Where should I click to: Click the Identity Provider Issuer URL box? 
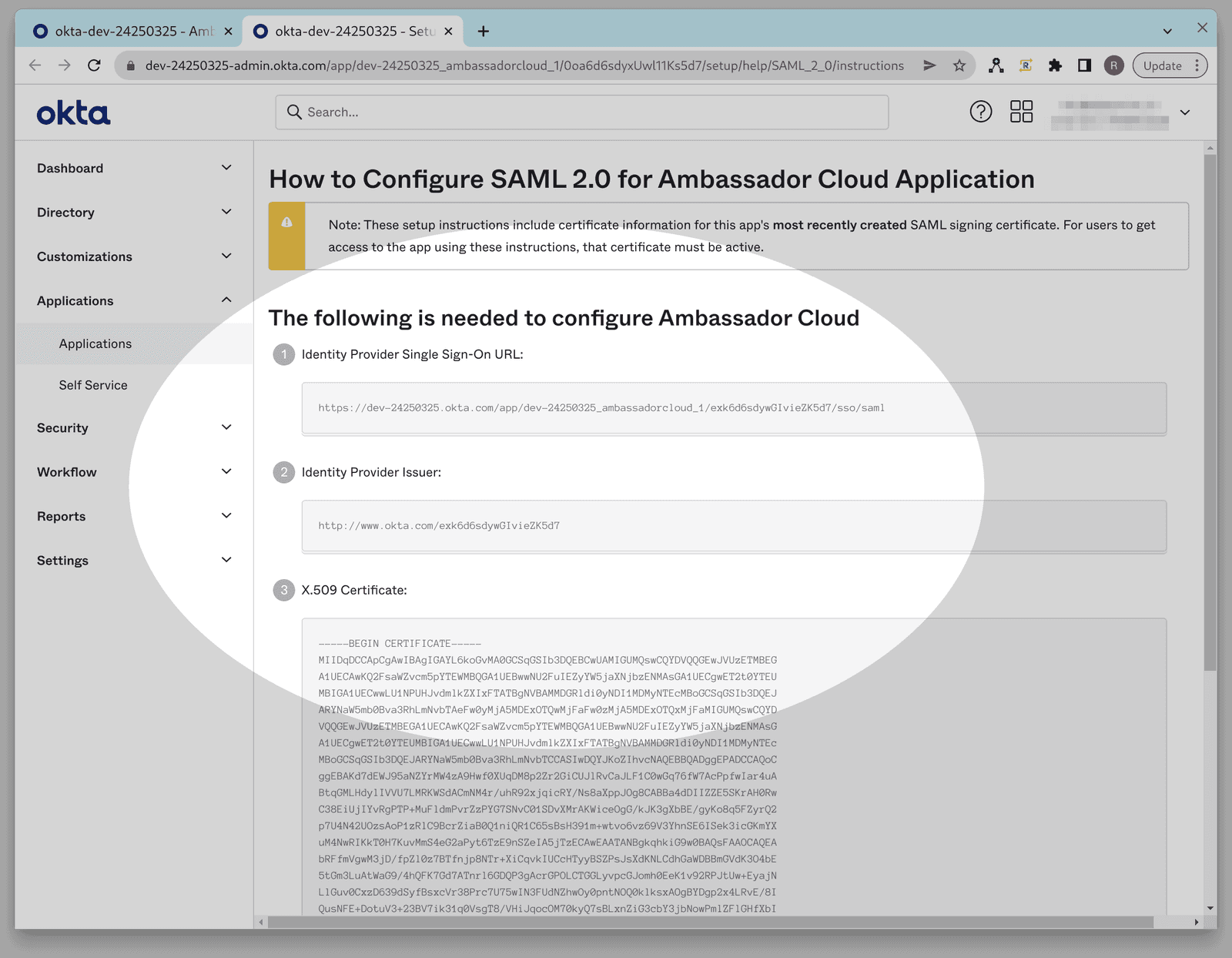point(734,526)
